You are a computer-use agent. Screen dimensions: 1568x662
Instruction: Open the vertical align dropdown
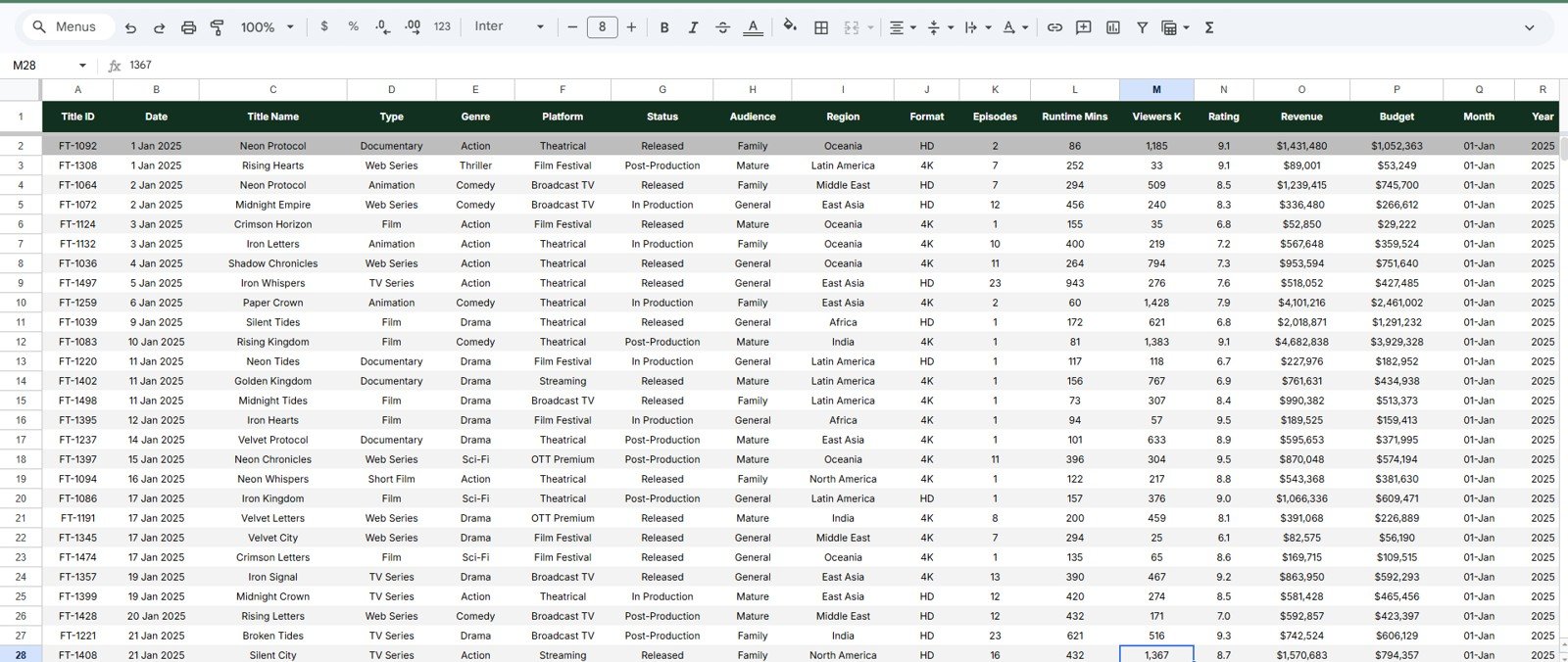point(940,27)
